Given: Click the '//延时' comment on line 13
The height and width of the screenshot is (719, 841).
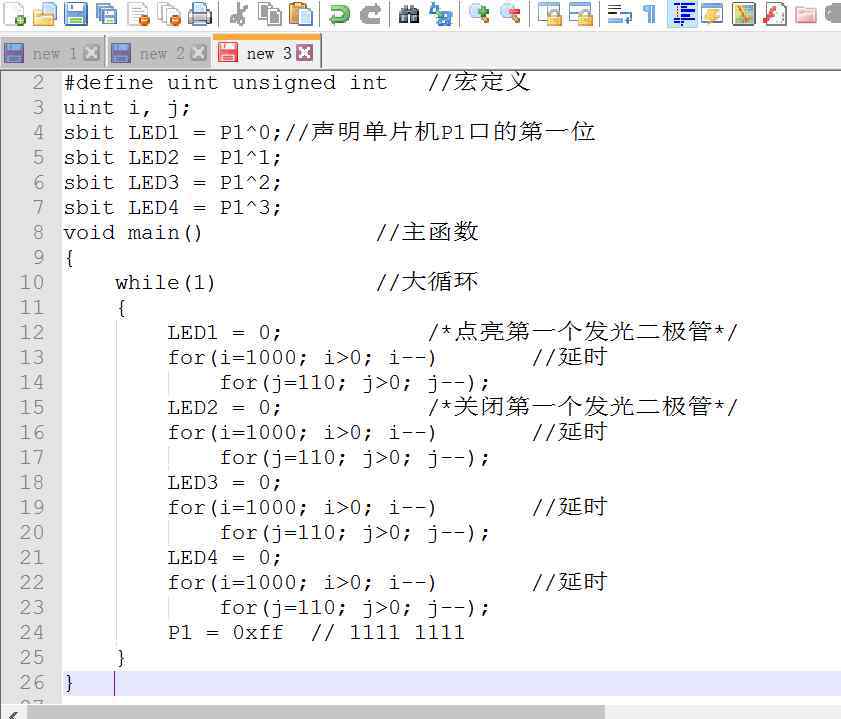Looking at the screenshot, I should coord(570,357).
